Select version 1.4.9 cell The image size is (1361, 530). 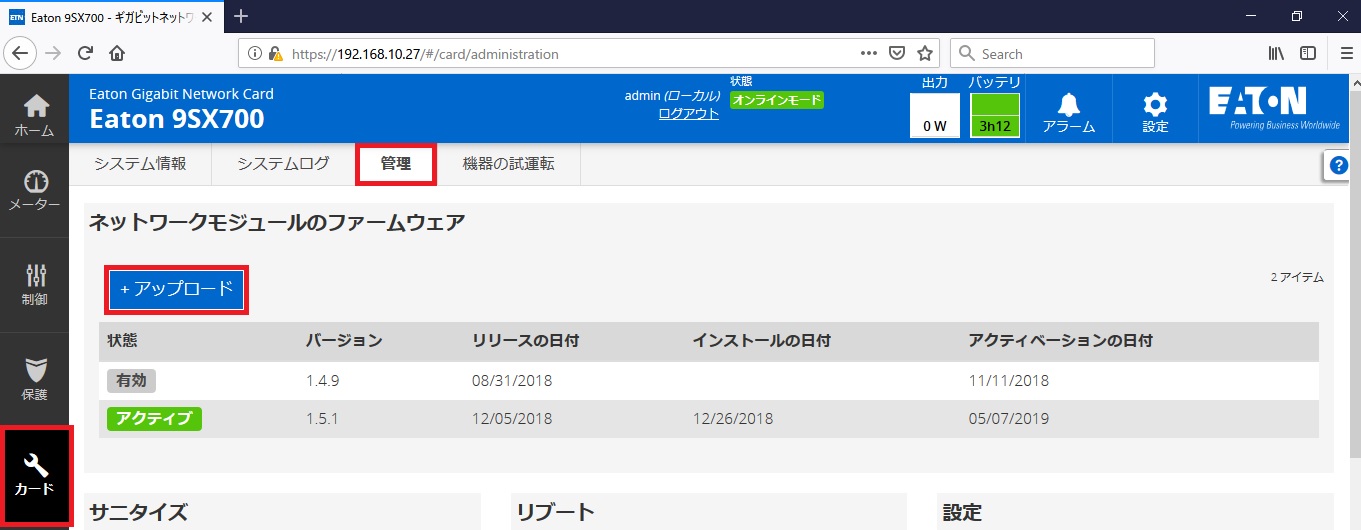pyautogui.click(x=322, y=380)
